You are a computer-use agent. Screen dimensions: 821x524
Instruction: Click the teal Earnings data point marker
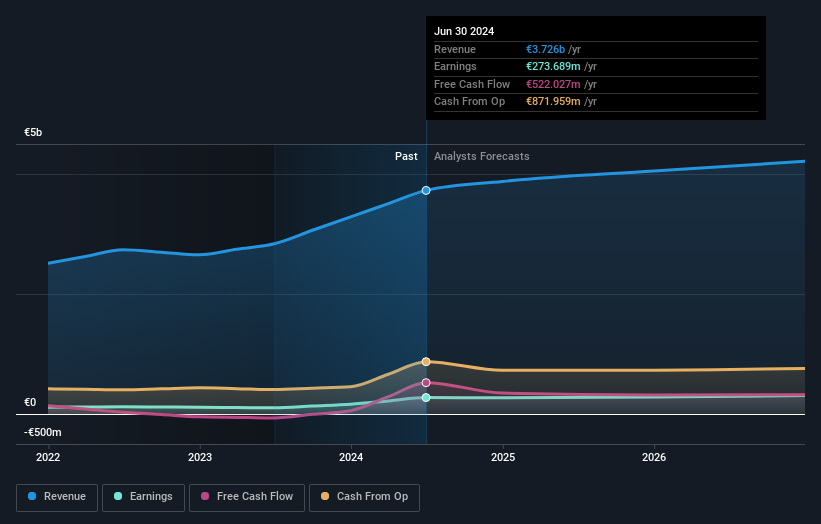tap(426, 398)
